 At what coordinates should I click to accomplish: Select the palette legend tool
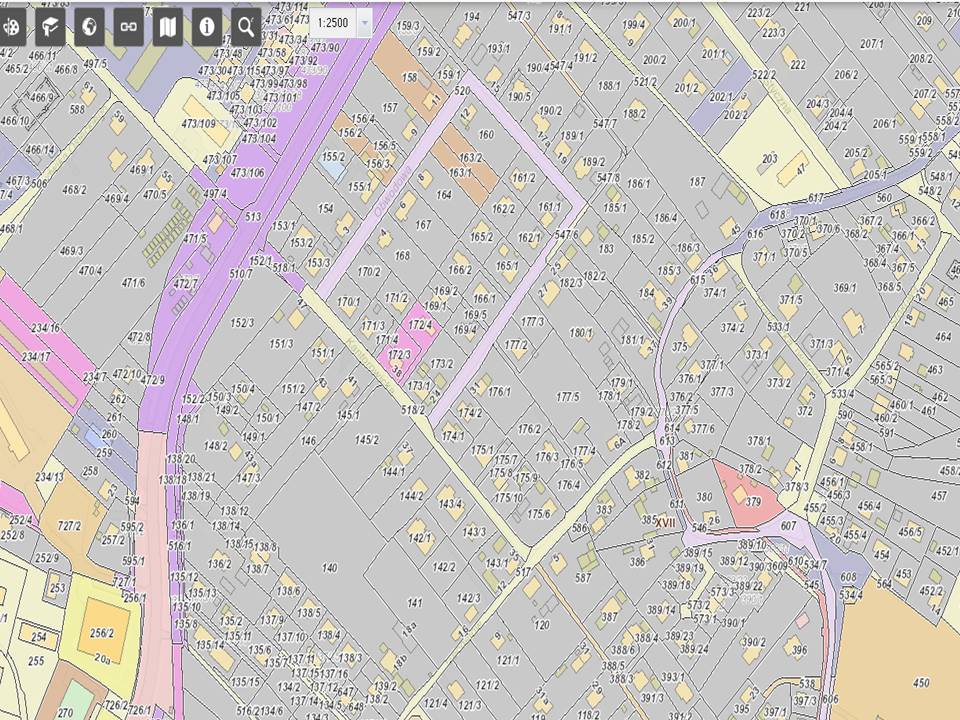12,28
